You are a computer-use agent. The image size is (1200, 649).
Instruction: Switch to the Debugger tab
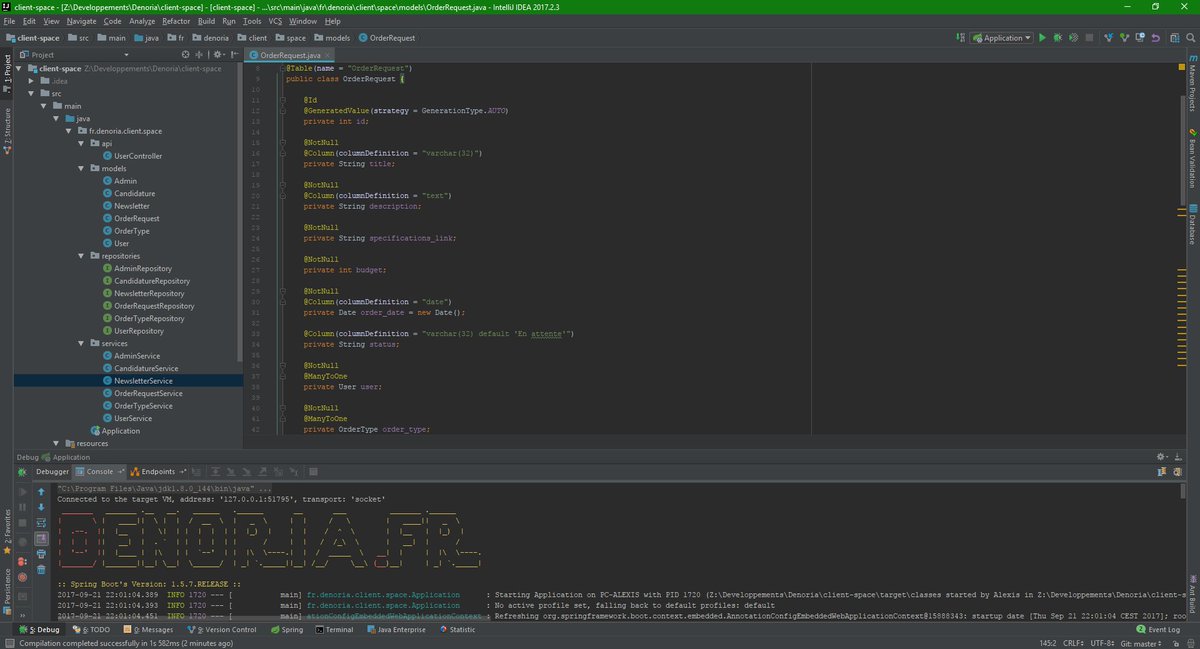(53, 471)
